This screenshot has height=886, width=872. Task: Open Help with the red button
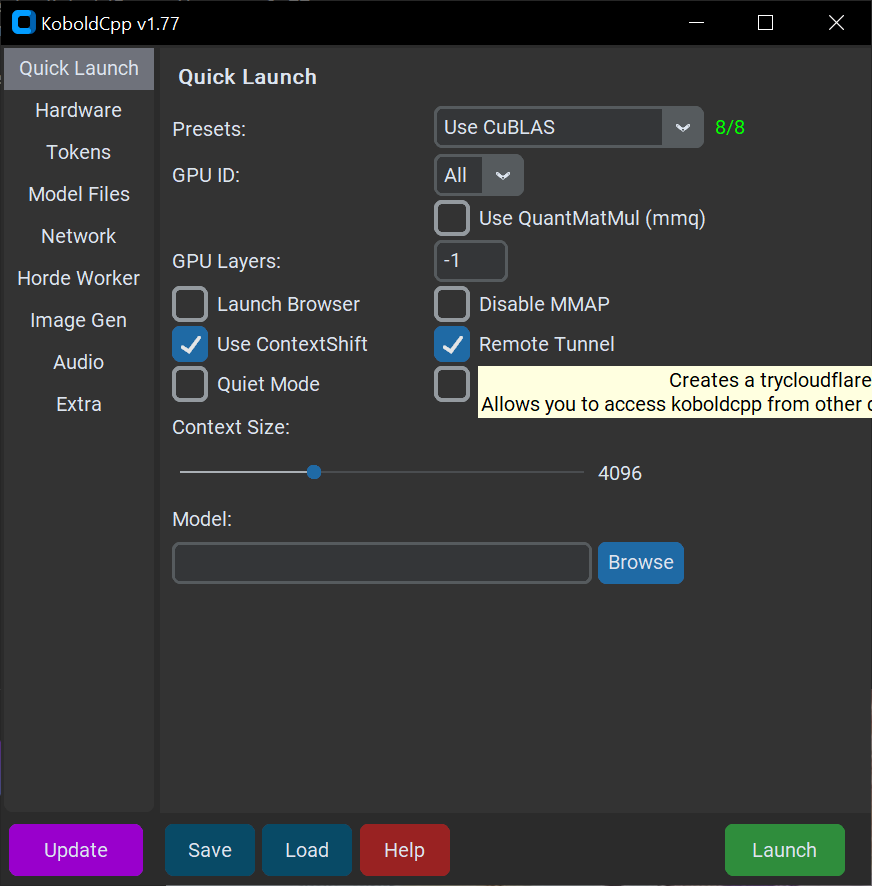405,850
